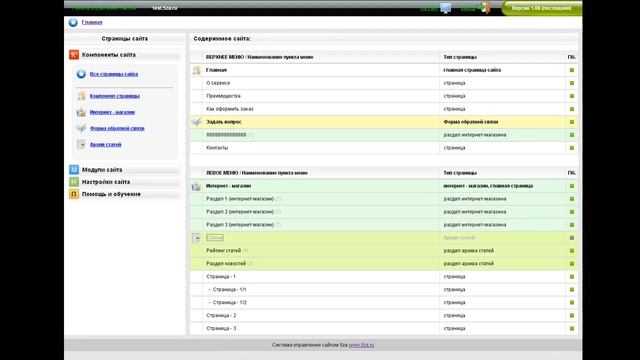
Task: Select the Рейтинг статей row
Action: click(x=384, y=251)
